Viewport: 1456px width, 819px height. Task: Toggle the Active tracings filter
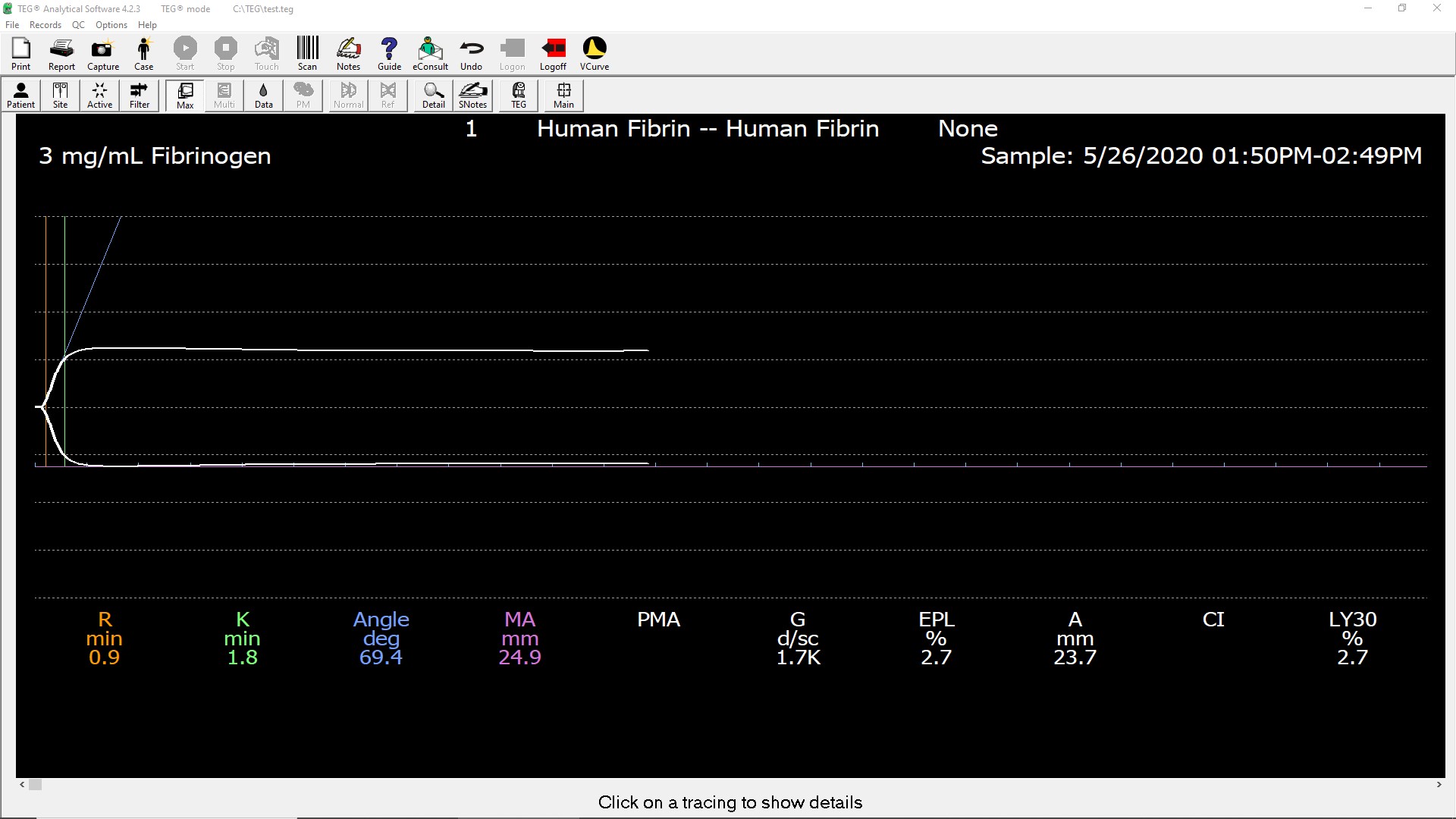[99, 96]
